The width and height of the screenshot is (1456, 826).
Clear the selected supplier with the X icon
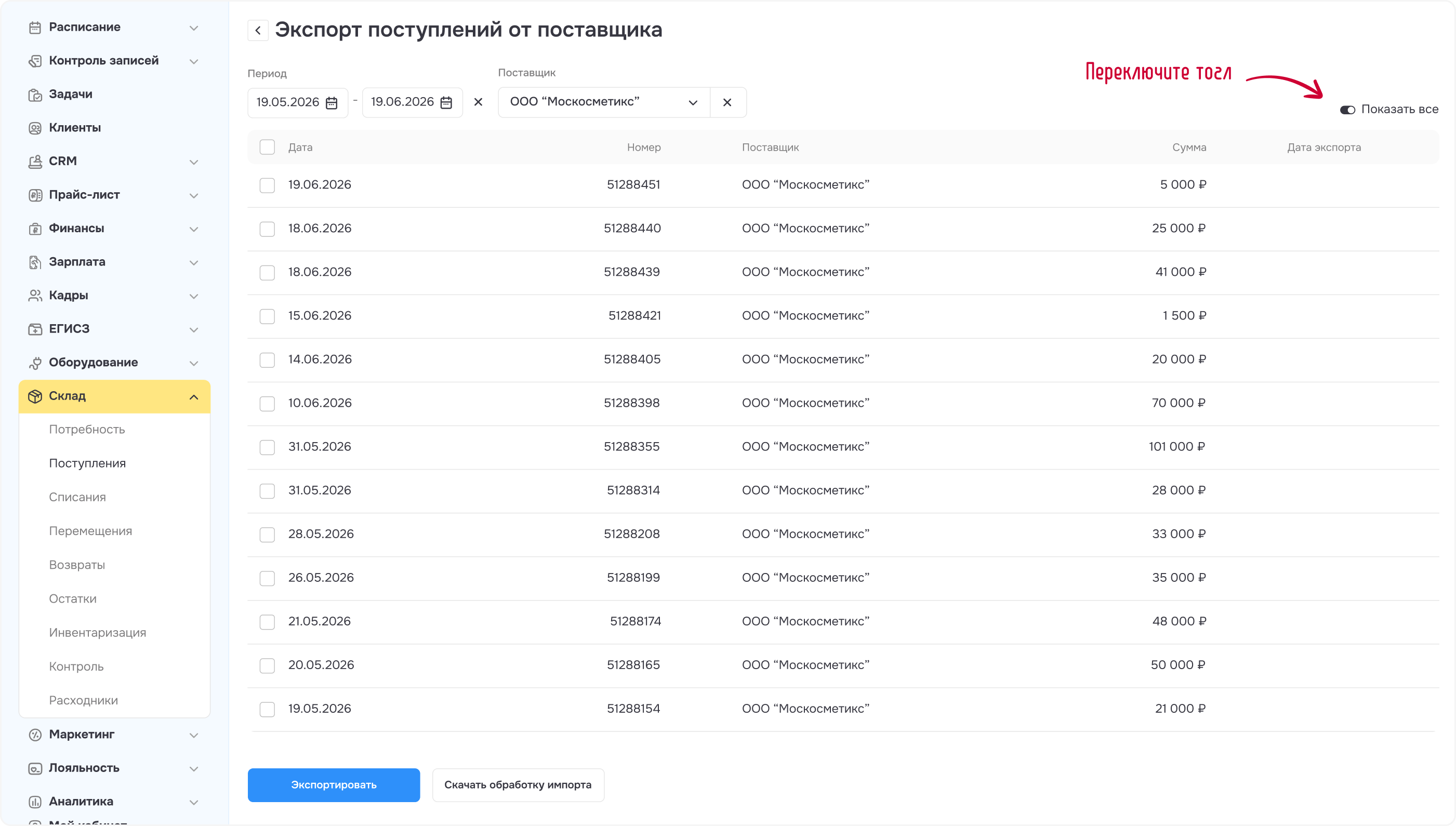727,103
